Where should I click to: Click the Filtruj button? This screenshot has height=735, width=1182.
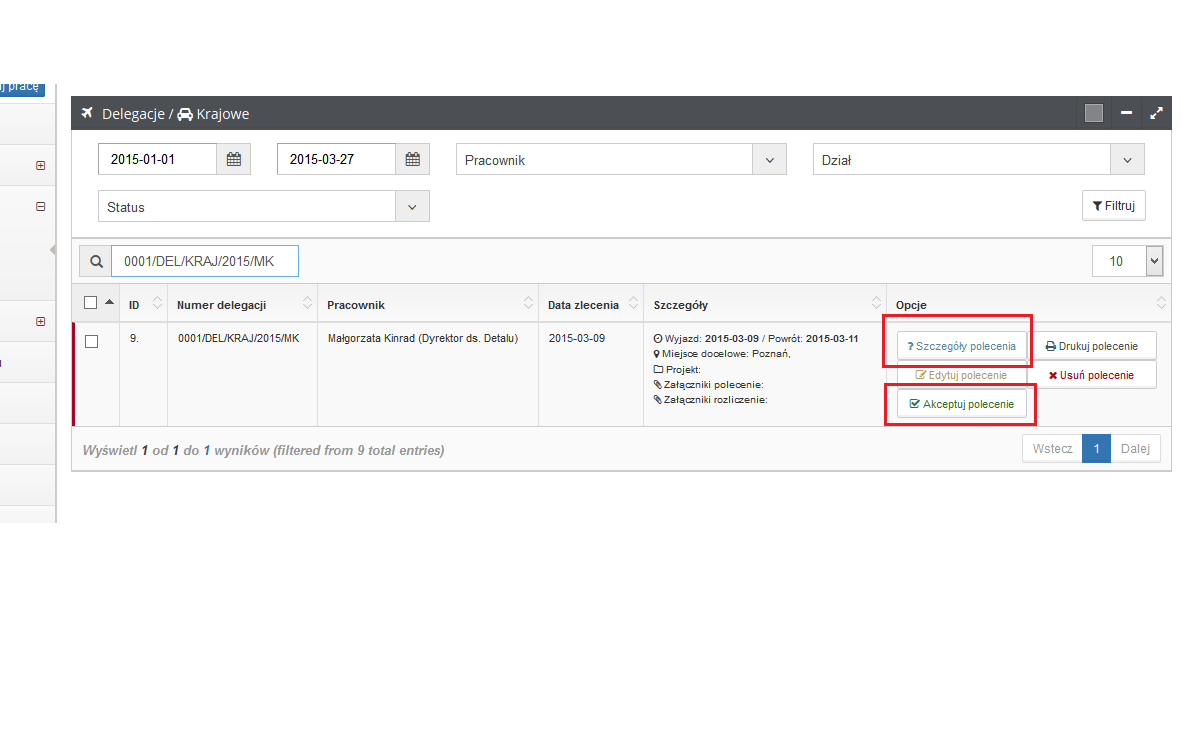tap(1113, 206)
